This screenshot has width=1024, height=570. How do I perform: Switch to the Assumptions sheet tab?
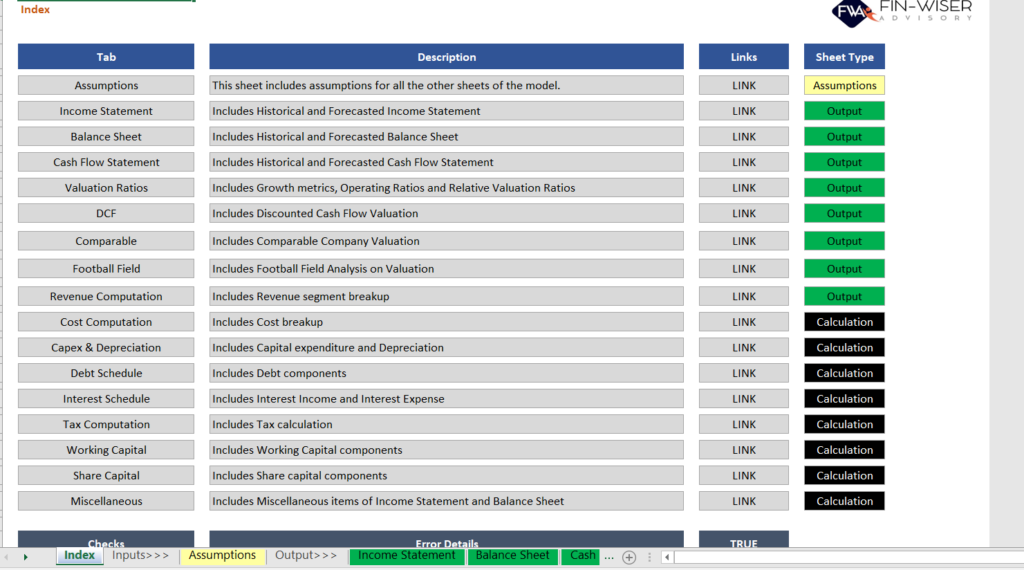point(222,556)
